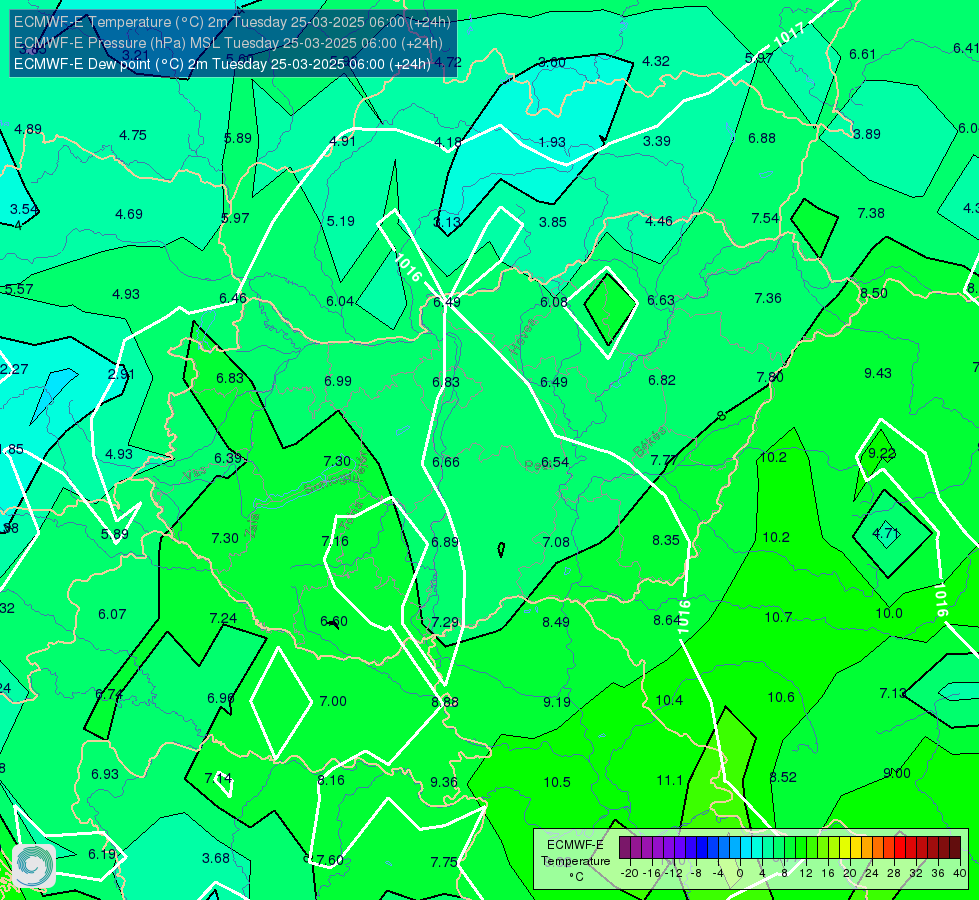Click the dark purple -20 legend swatch
The width and height of the screenshot is (979, 900).
coord(624,848)
